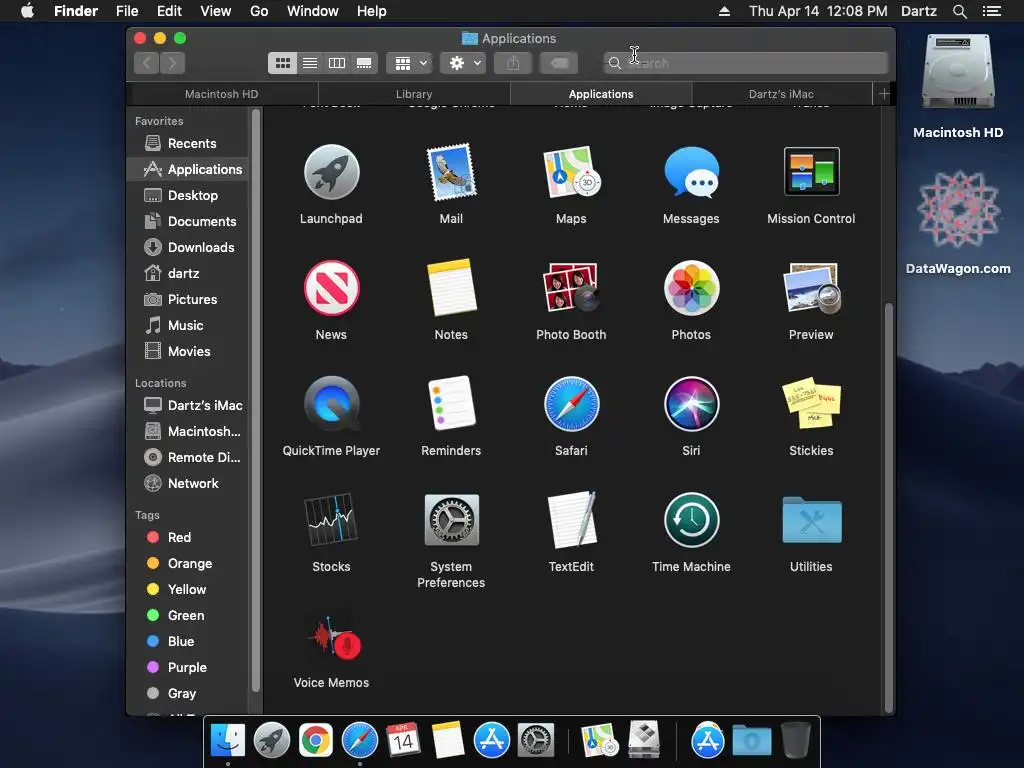Select the Maps app icon in the Applications folder
Image resolution: width=1024 pixels, height=768 pixels.
(x=571, y=172)
